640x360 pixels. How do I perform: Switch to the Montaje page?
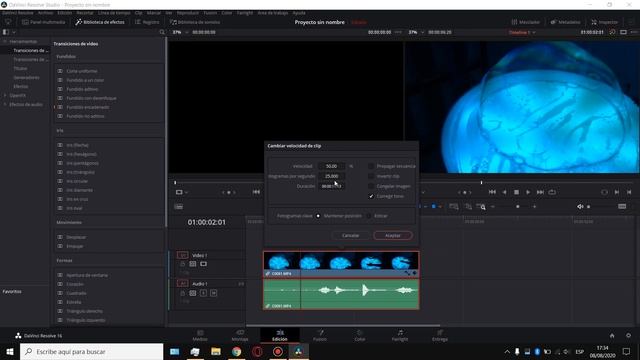(x=240, y=336)
